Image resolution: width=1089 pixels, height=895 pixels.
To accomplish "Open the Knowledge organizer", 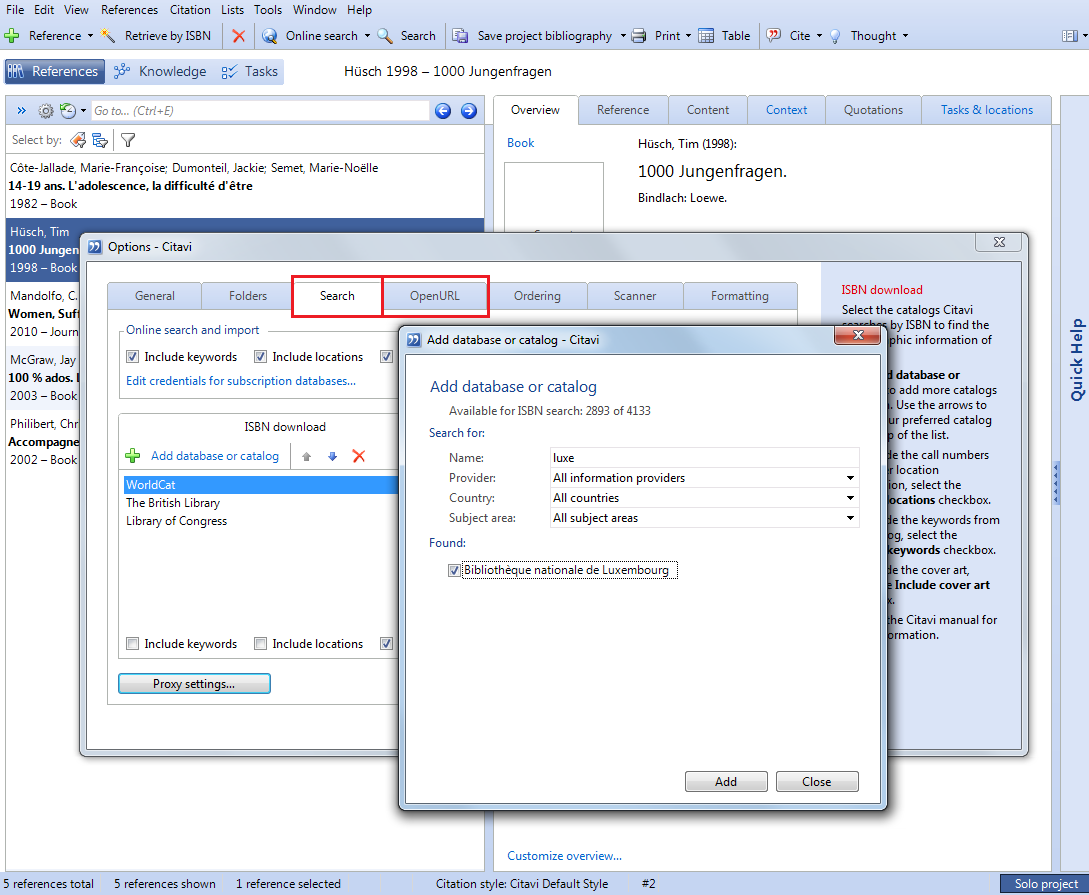I will (x=160, y=71).
